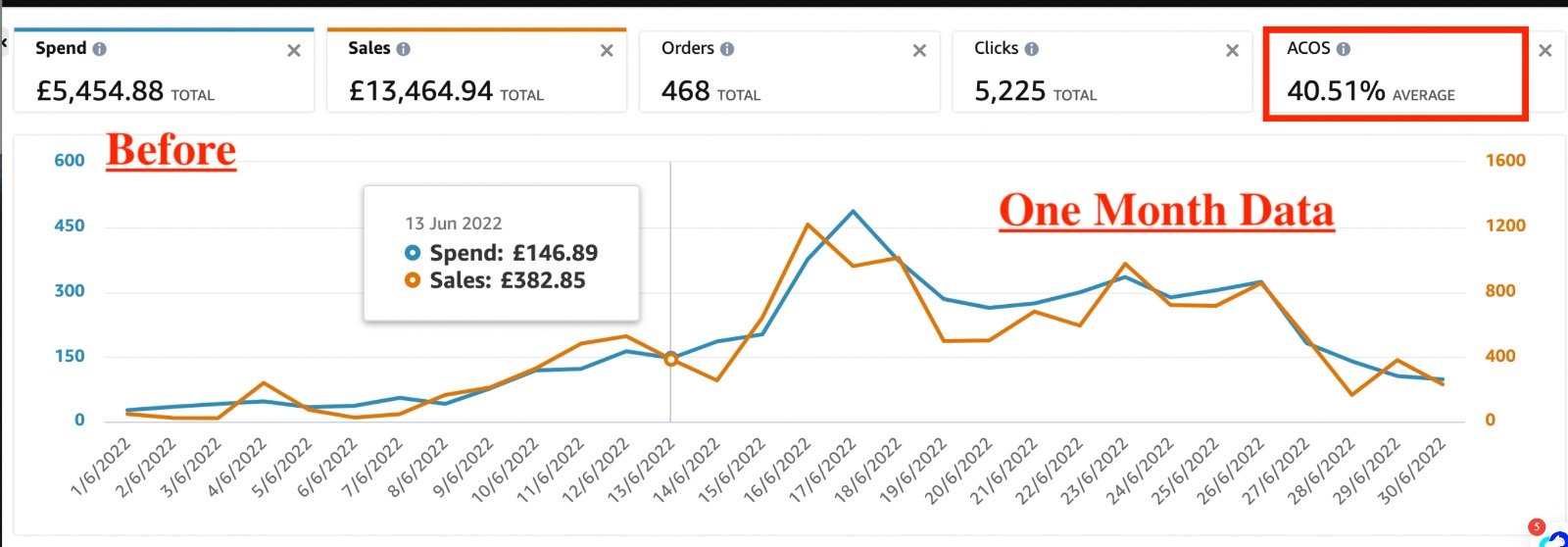The height and width of the screenshot is (547, 1568).
Task: Click the info icon beside Spend
Action: pos(100,49)
